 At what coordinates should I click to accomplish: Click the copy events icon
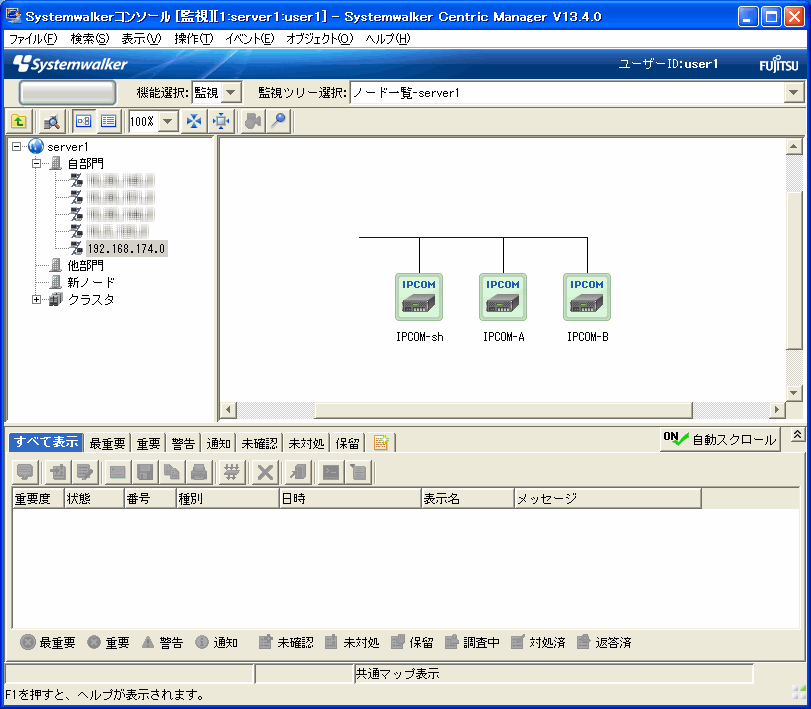coord(172,472)
